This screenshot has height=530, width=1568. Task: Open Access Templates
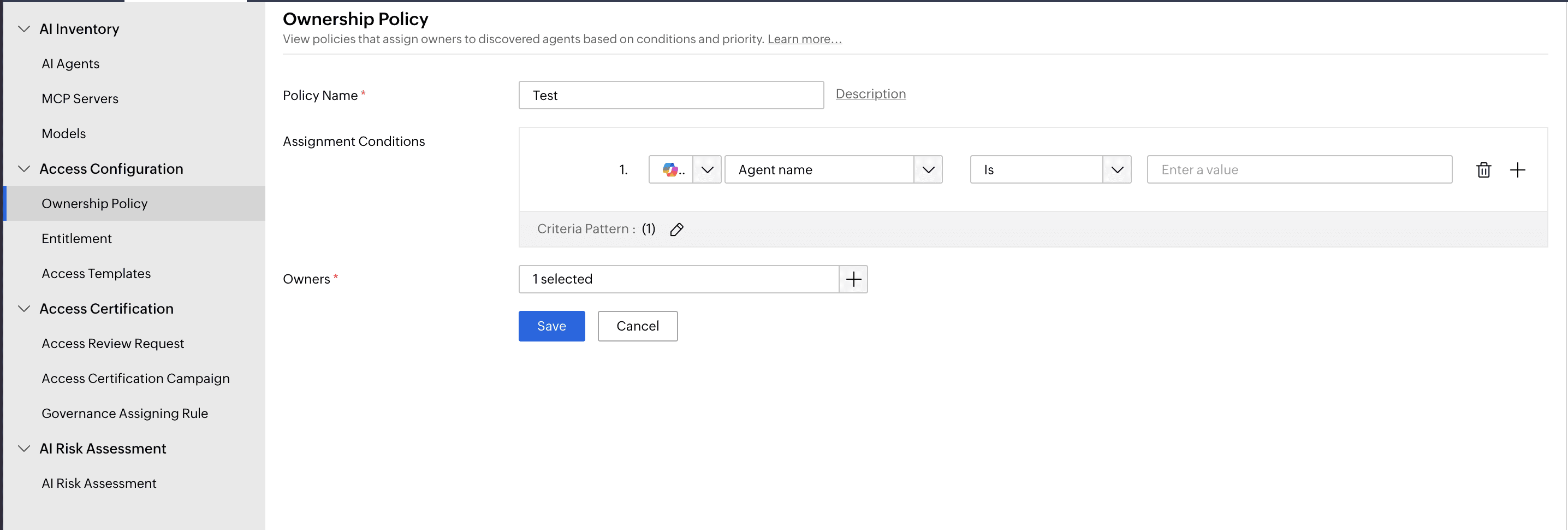(96, 274)
